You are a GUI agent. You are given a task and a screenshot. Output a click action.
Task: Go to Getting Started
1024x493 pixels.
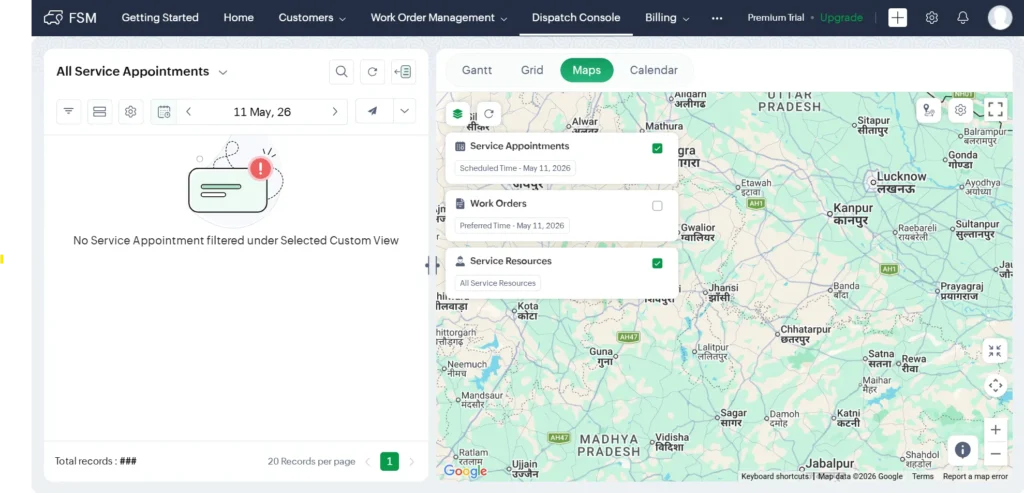pyautogui.click(x=160, y=18)
